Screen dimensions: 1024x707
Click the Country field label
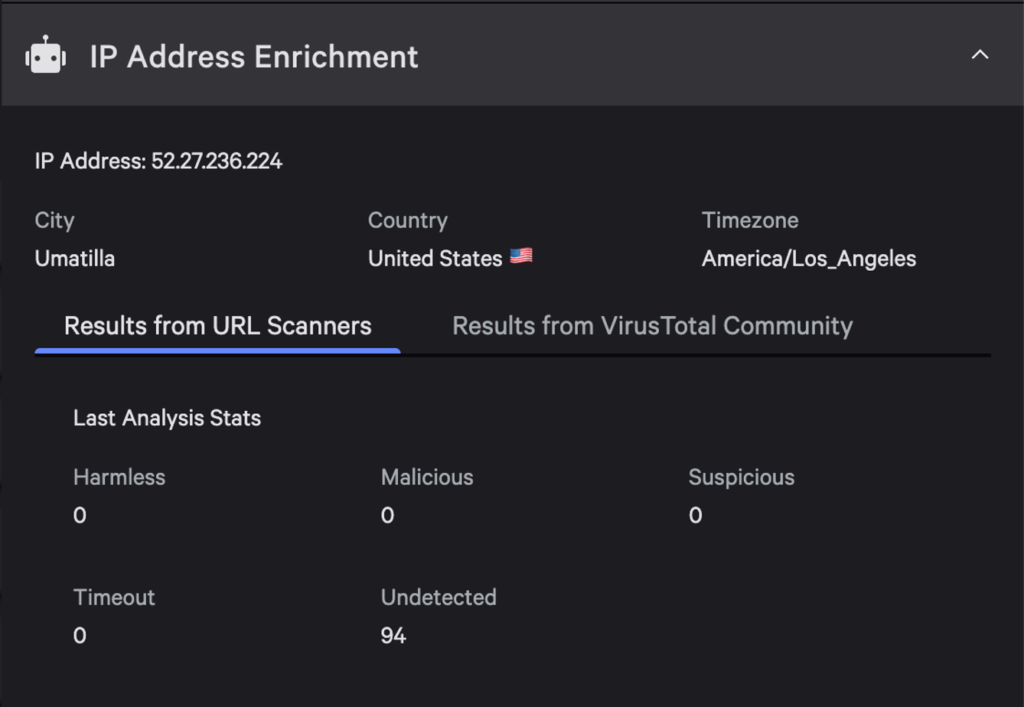(407, 221)
